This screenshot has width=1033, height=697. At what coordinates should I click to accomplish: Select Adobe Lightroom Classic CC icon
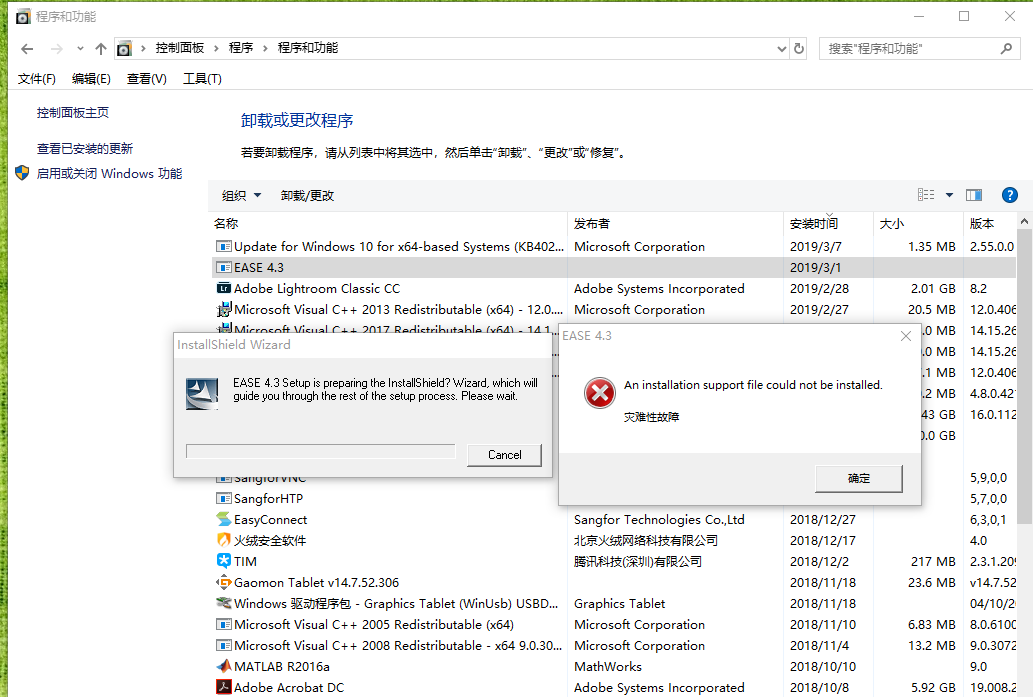coord(224,288)
